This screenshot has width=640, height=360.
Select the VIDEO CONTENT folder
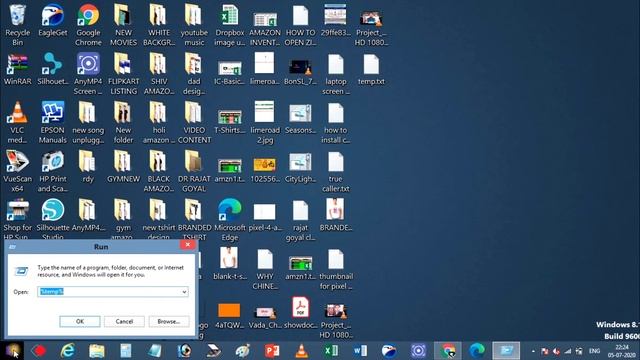[194, 122]
